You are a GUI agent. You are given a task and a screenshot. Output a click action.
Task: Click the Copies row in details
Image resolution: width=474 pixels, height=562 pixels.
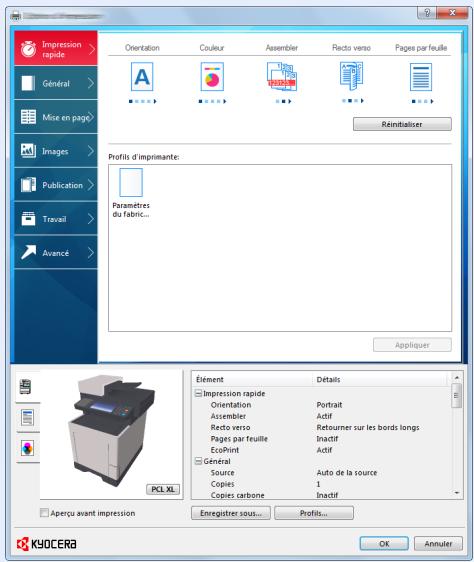[321, 484]
